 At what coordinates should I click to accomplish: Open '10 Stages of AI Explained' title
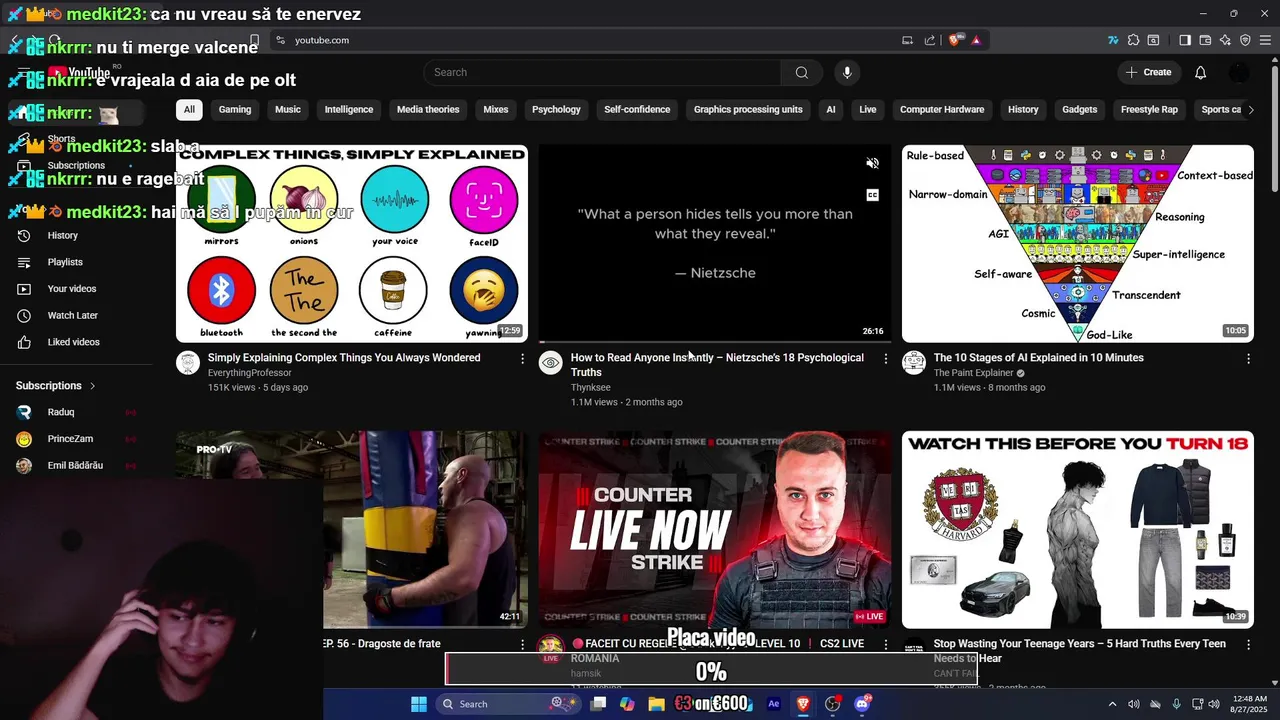point(1038,358)
